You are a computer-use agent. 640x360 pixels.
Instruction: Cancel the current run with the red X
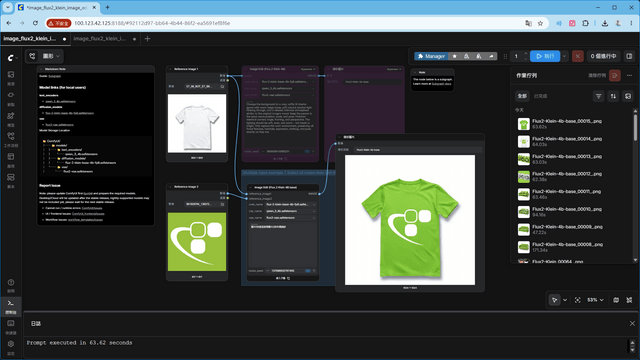point(577,56)
